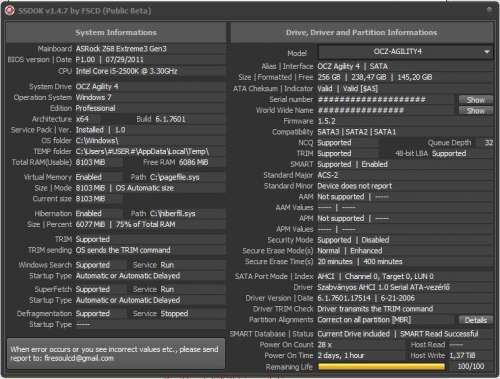Click Correct on all partition [MBR]
Screen dimensions: 500x379
point(364,320)
